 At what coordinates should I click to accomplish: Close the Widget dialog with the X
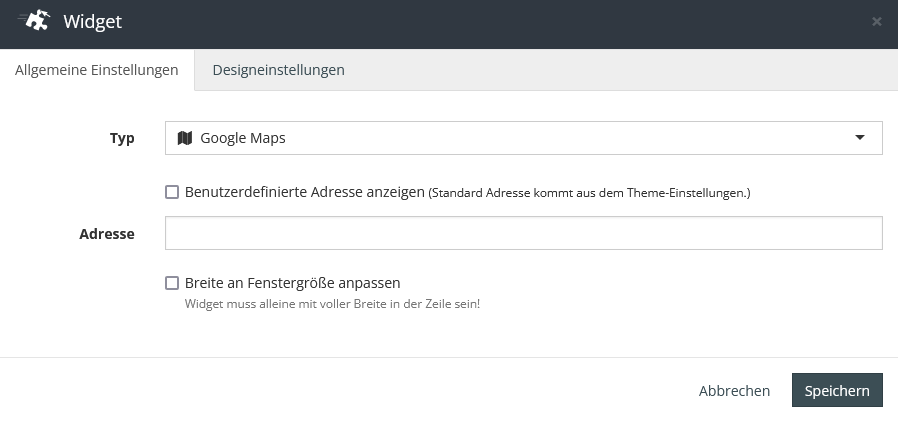[876, 22]
